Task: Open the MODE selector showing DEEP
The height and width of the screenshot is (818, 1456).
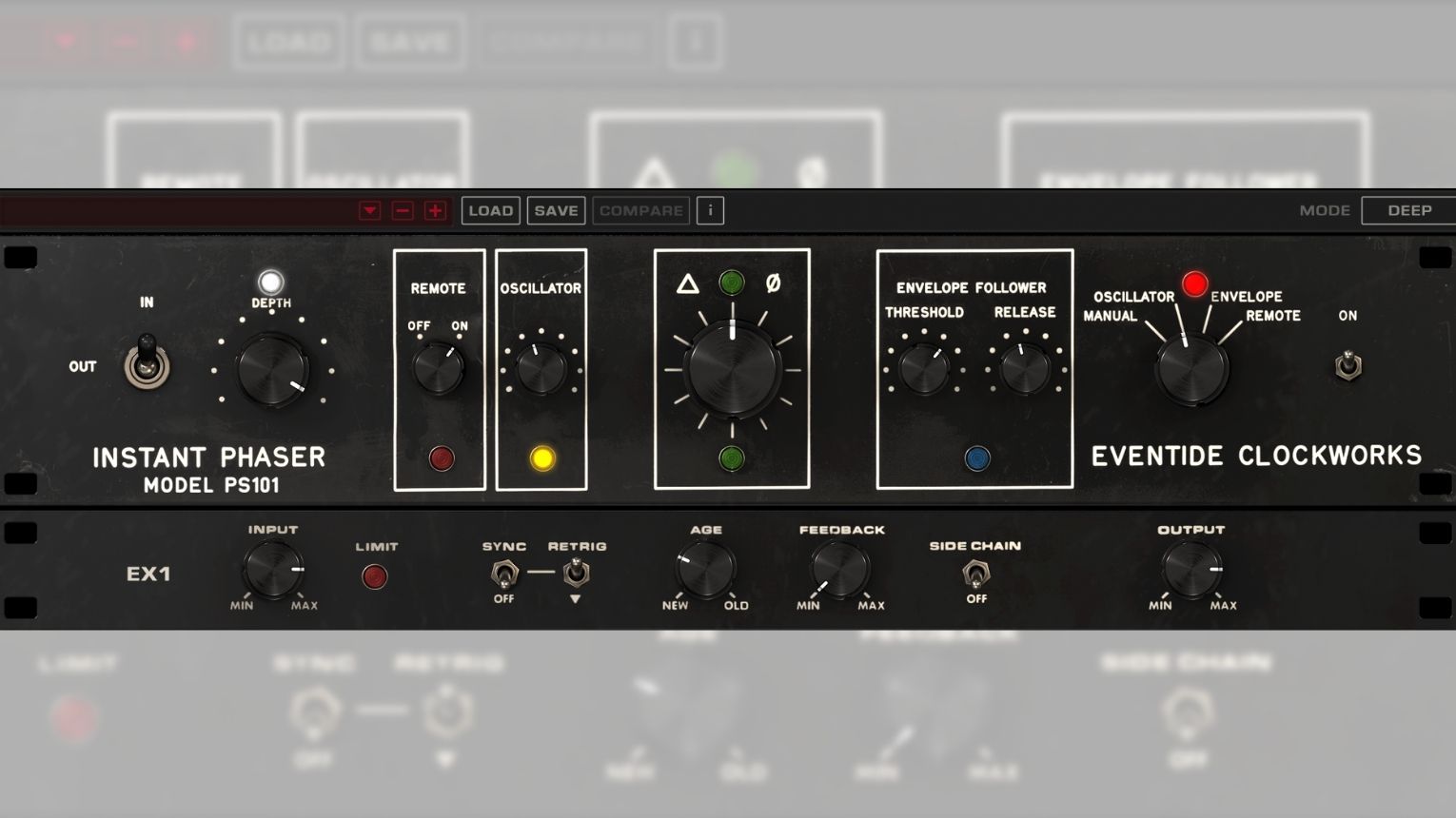Action: coord(1408,210)
